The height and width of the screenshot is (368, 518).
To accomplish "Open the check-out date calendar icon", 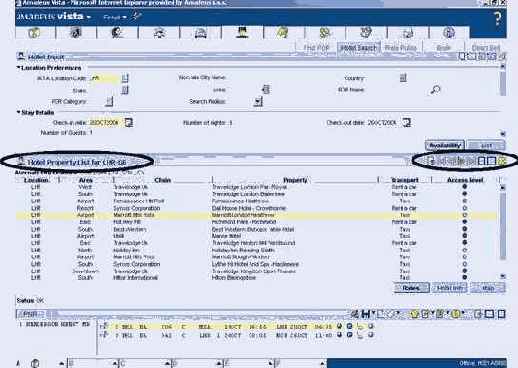I will tap(406, 122).
